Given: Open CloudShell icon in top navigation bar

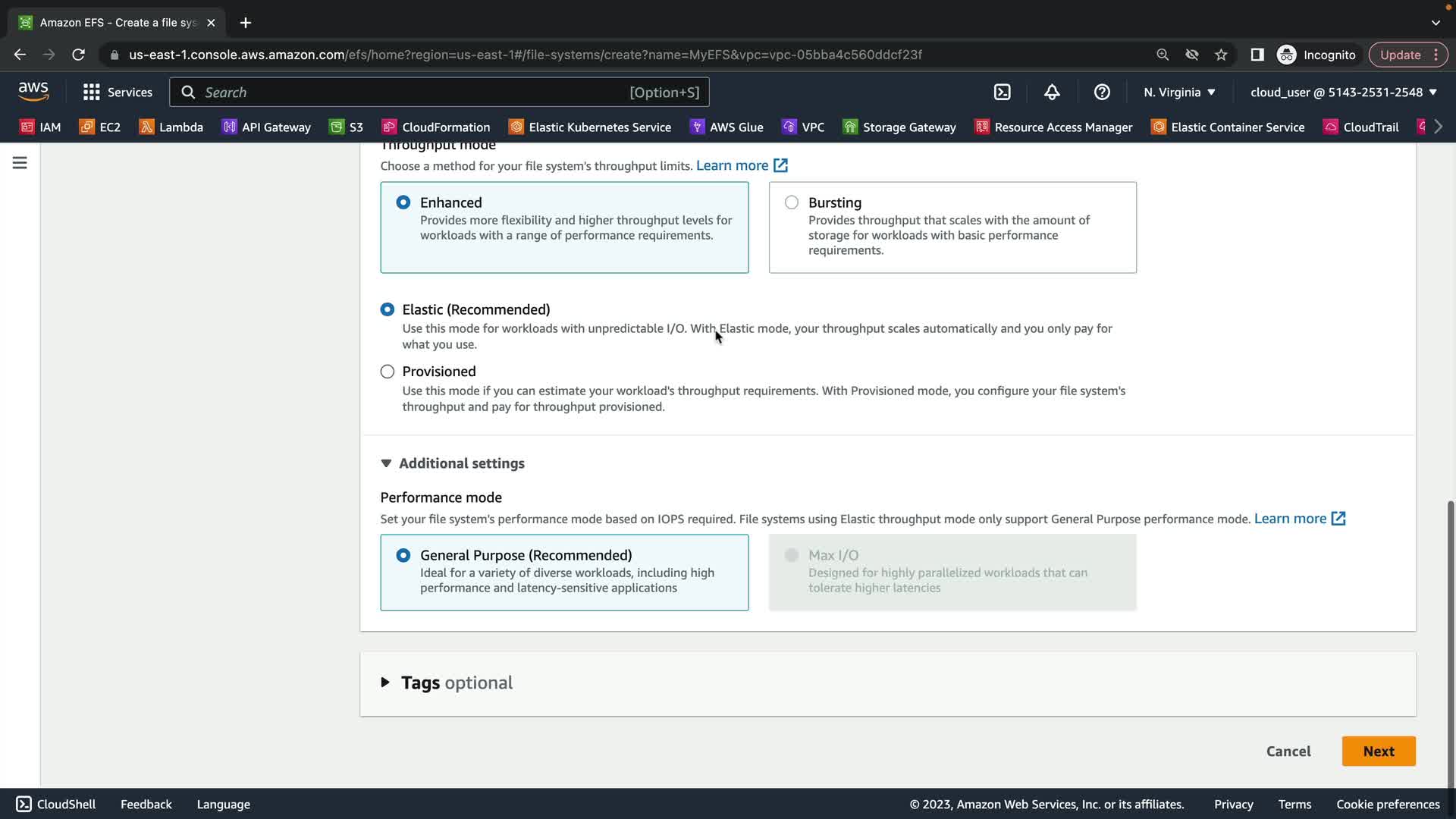Looking at the screenshot, I should [x=1002, y=93].
